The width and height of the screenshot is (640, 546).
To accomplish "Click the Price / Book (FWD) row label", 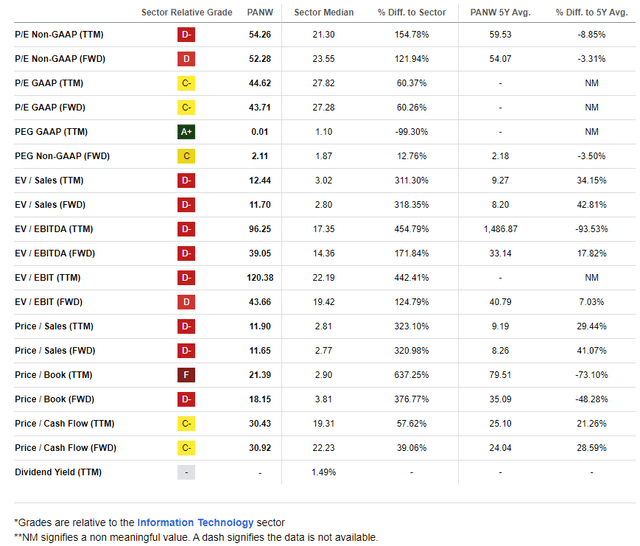I will (x=54, y=399).
